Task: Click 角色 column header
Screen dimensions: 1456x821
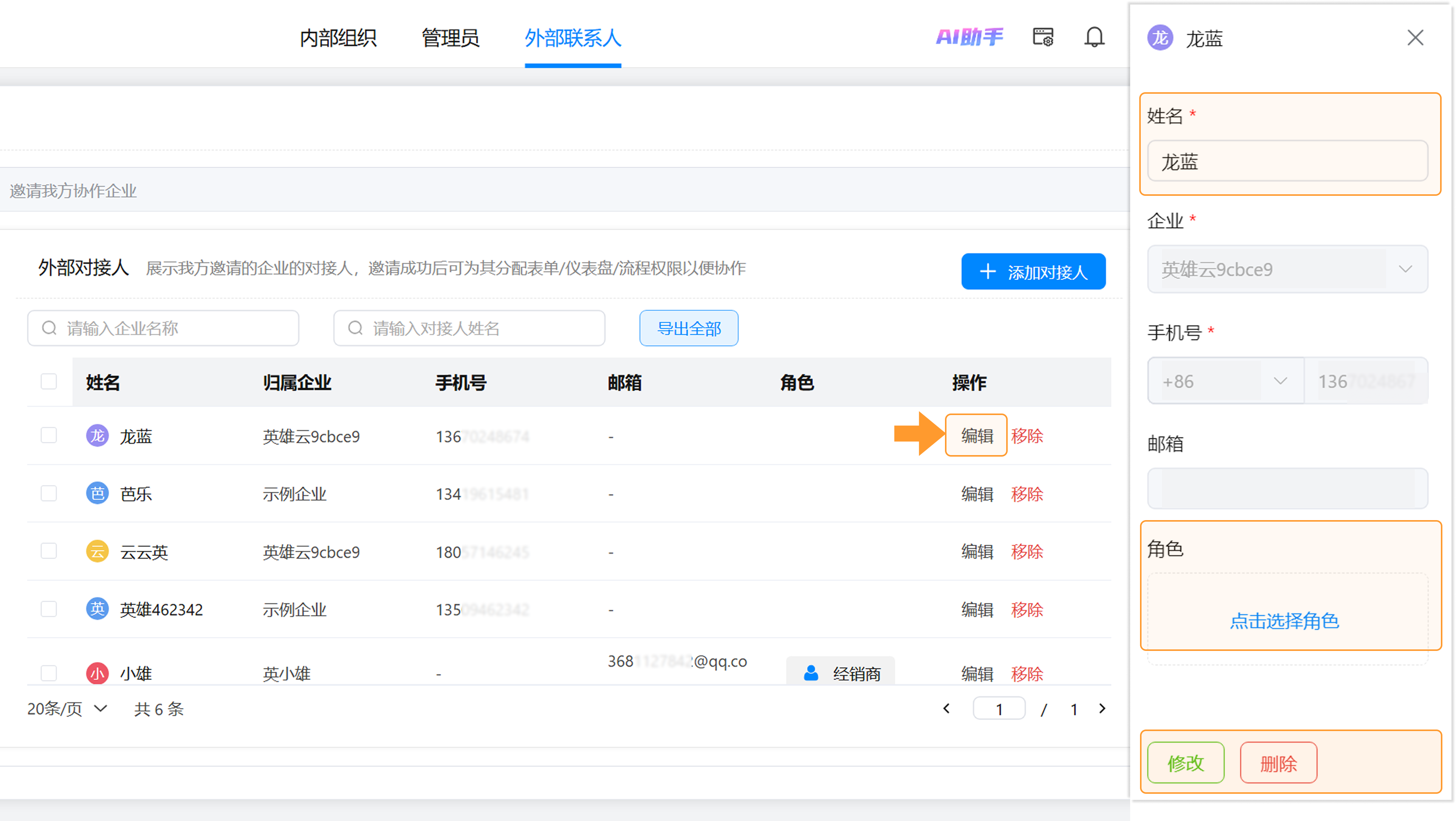Action: pos(796,383)
